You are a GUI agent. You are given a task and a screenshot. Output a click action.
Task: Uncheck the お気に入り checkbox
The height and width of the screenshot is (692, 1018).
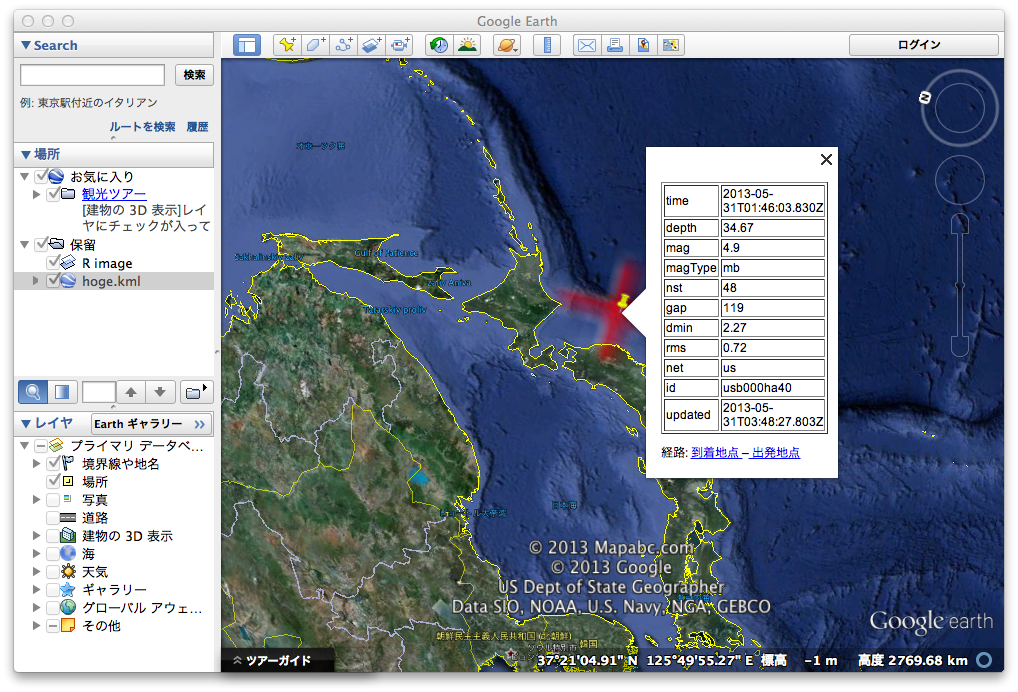click(42, 176)
